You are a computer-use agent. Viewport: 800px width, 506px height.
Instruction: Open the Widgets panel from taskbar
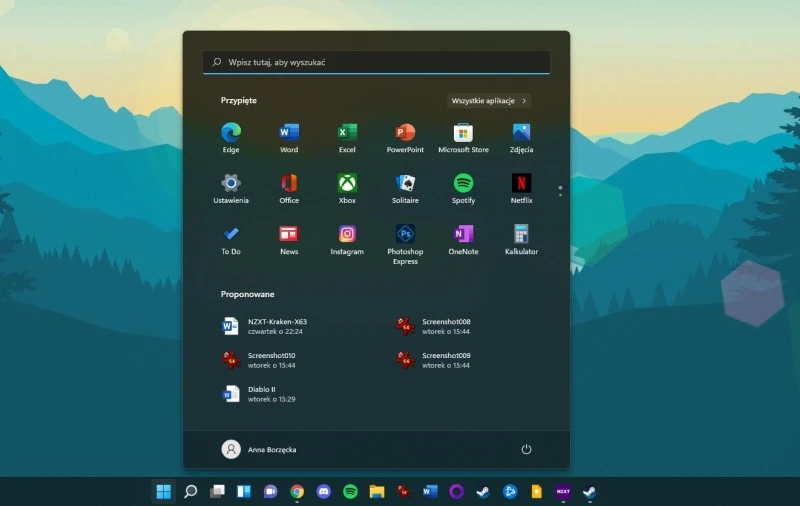tap(244, 491)
